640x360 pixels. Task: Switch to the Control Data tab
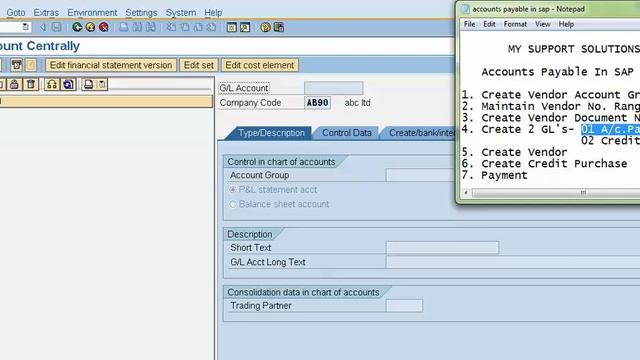[347, 133]
